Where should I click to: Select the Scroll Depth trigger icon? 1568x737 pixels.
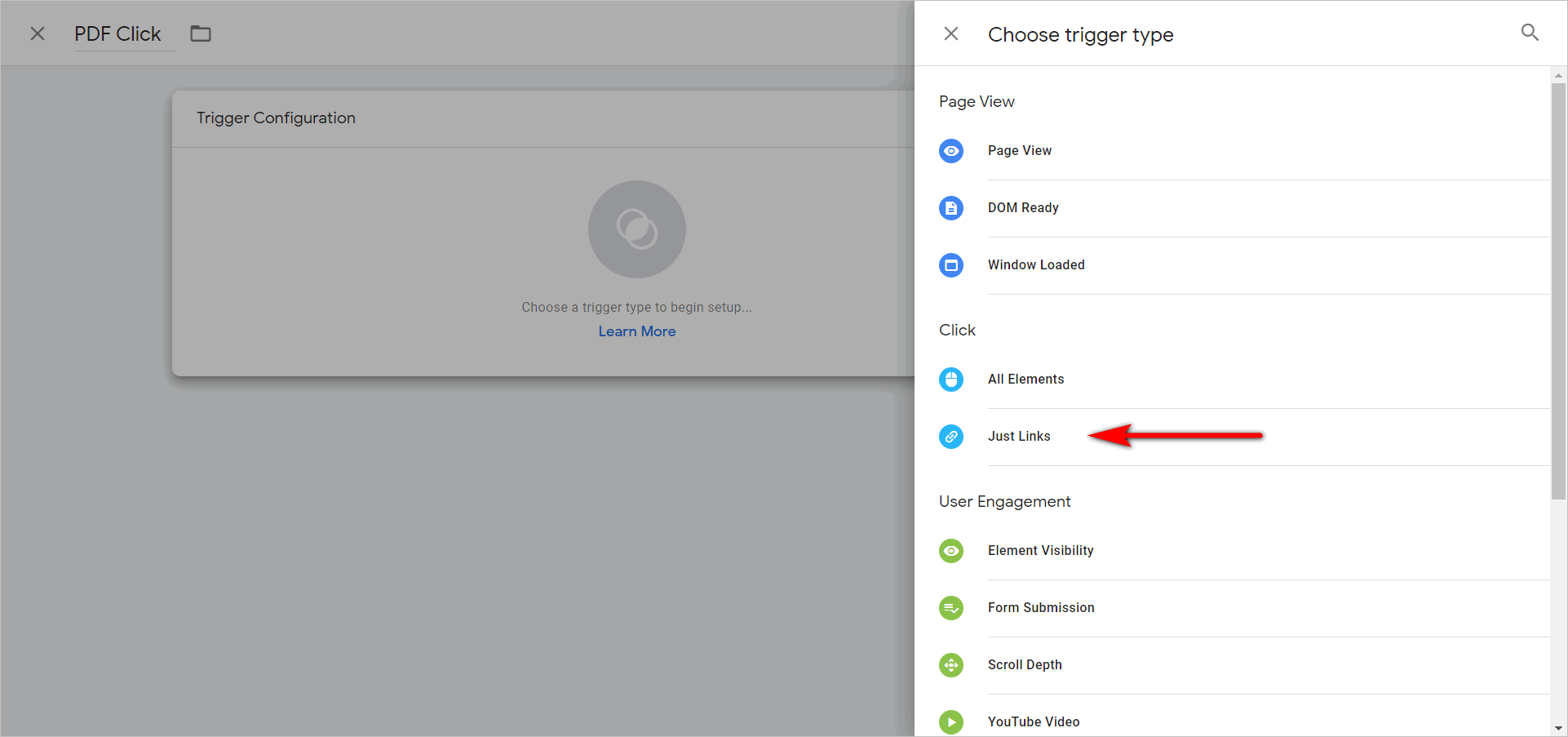[951, 664]
